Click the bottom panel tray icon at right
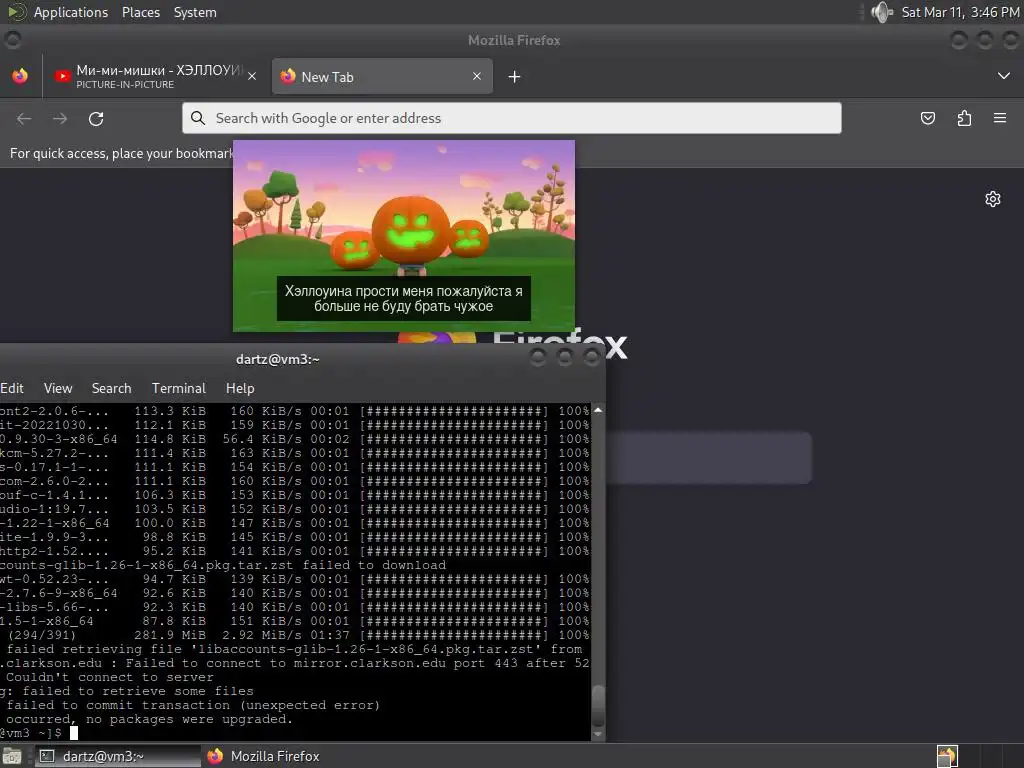 pos(947,756)
